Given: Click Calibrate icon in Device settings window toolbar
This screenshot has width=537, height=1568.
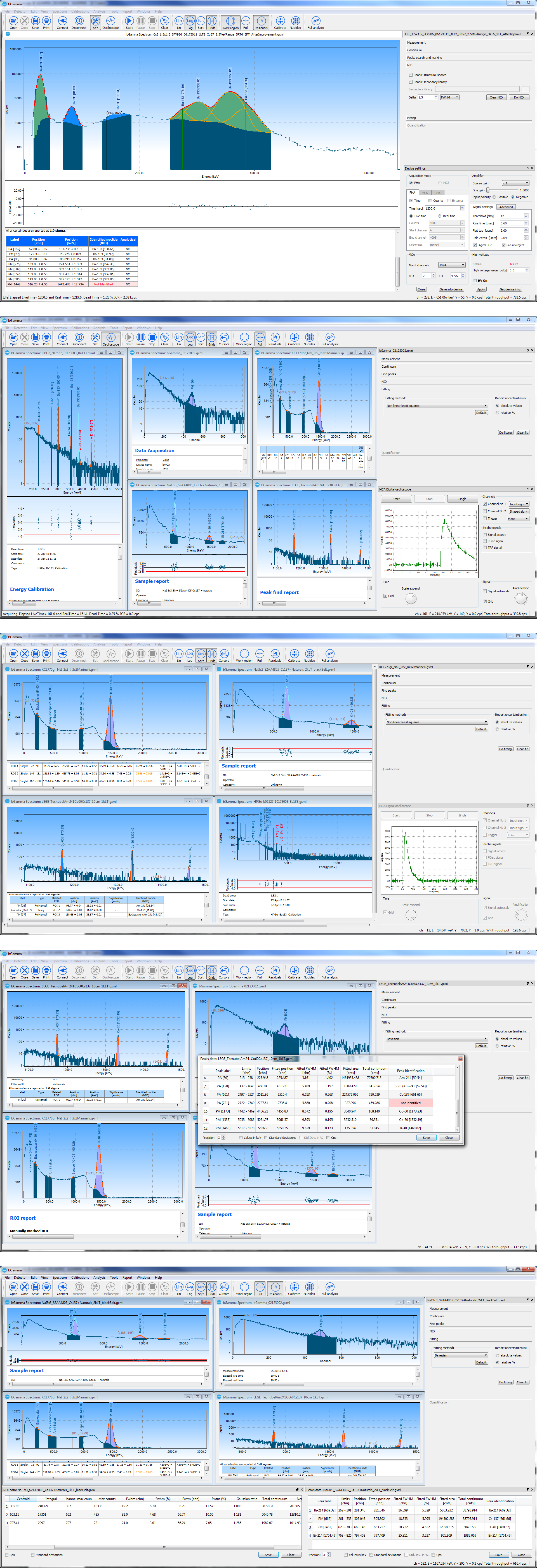Looking at the screenshot, I should tap(280, 22).
